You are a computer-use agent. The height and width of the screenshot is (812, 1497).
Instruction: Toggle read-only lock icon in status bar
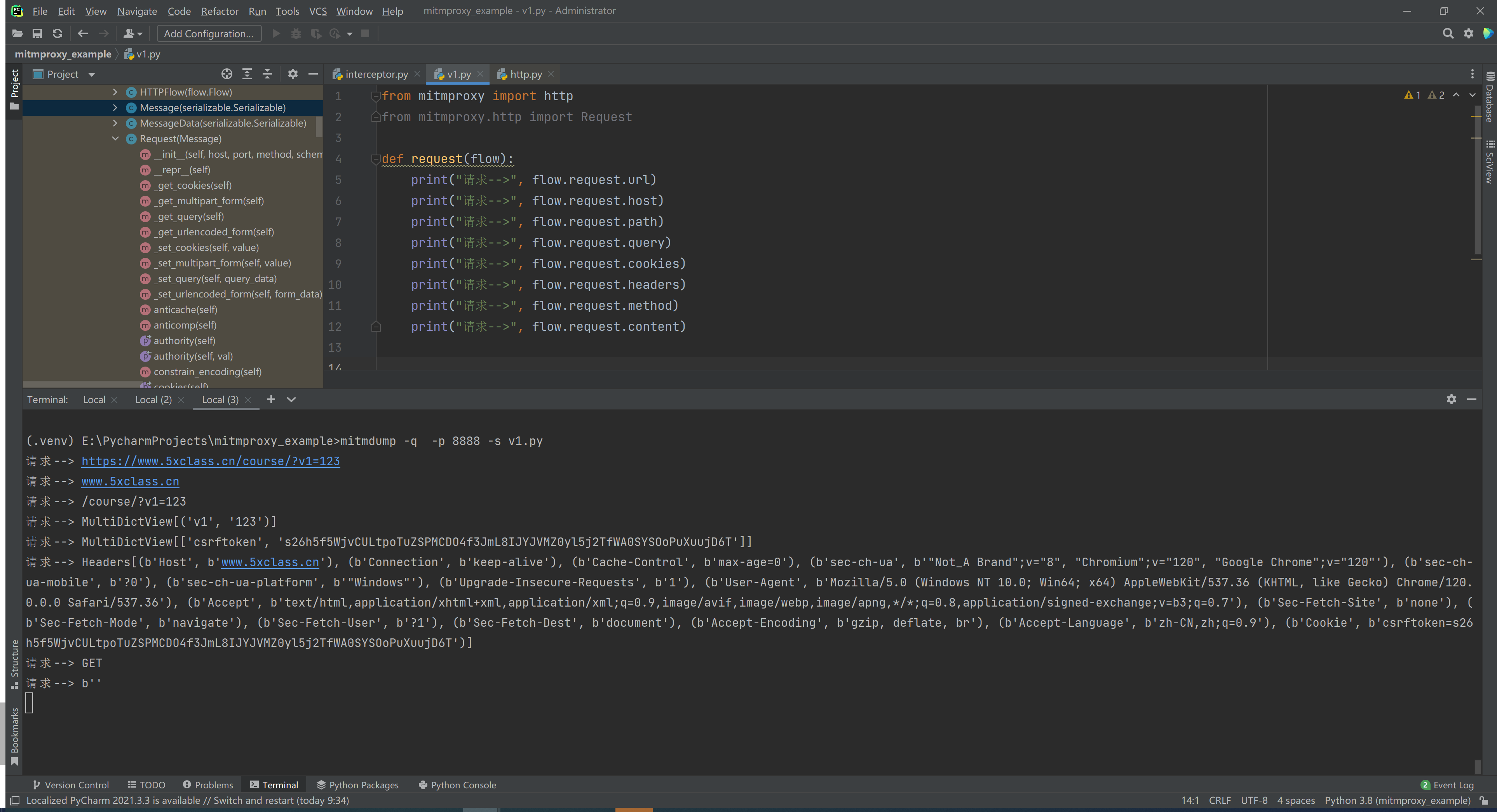pos(1484,800)
